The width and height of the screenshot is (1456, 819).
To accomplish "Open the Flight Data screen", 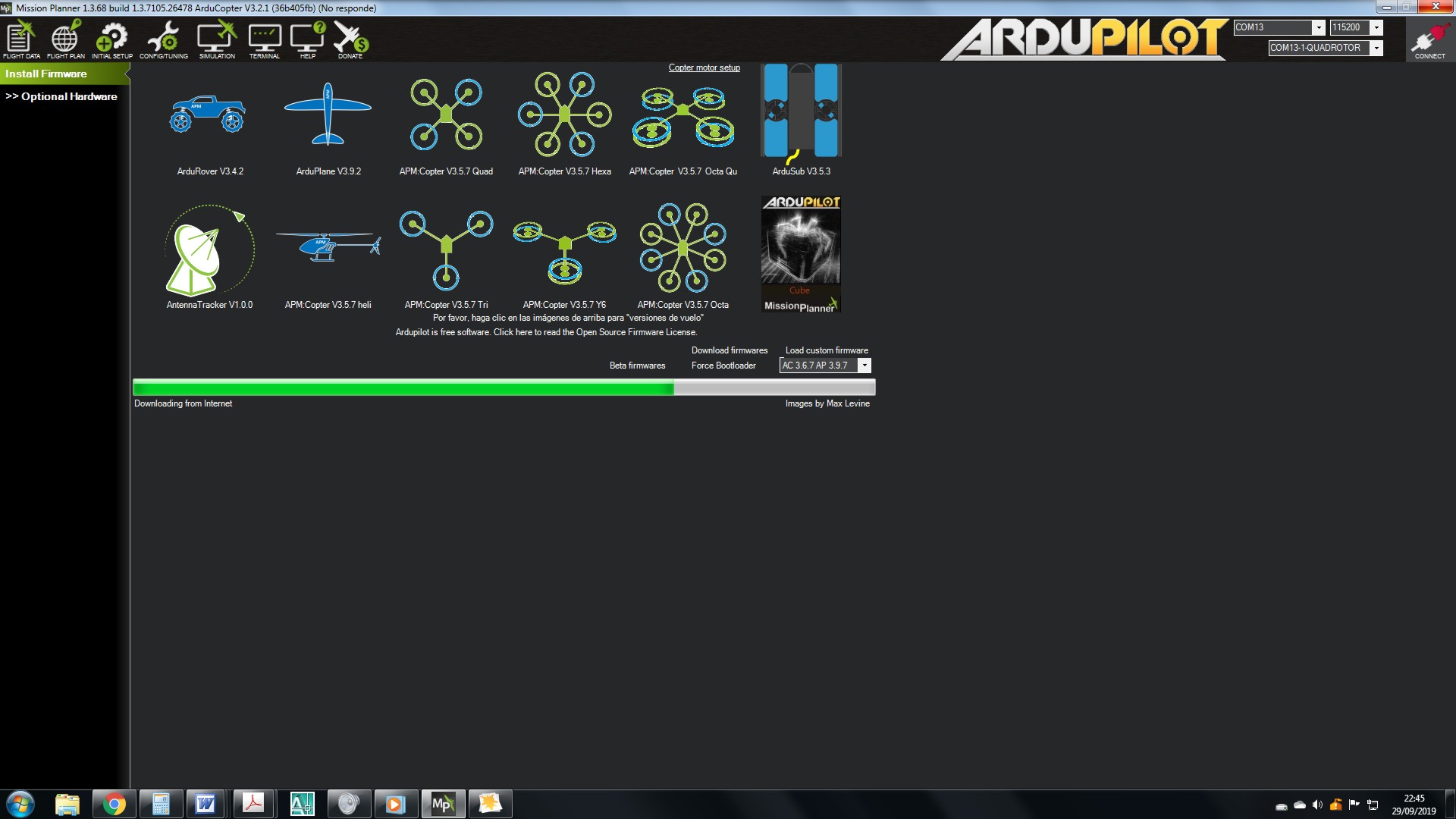I will [21, 39].
